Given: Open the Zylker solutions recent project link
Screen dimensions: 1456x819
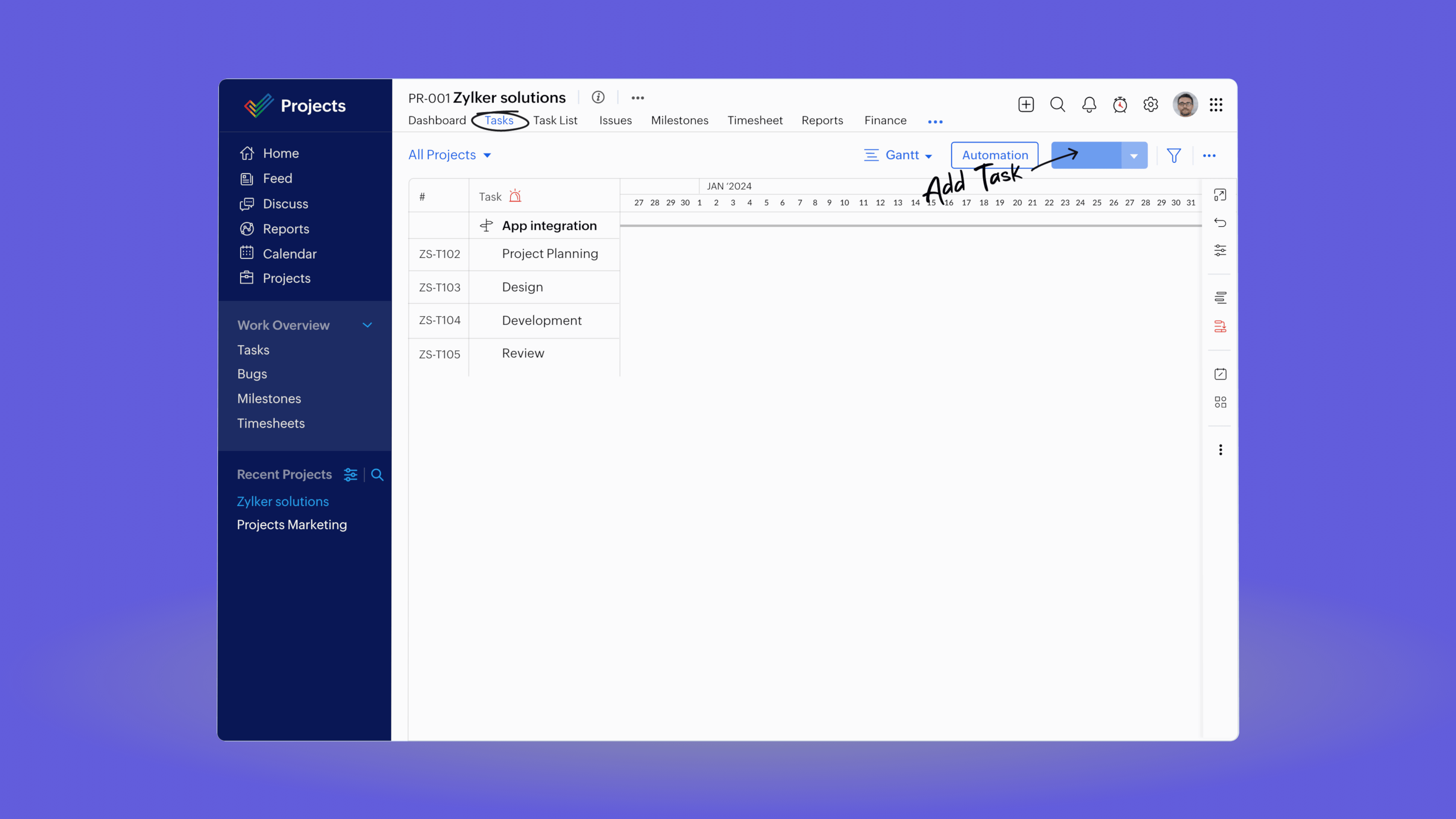Looking at the screenshot, I should (x=282, y=501).
